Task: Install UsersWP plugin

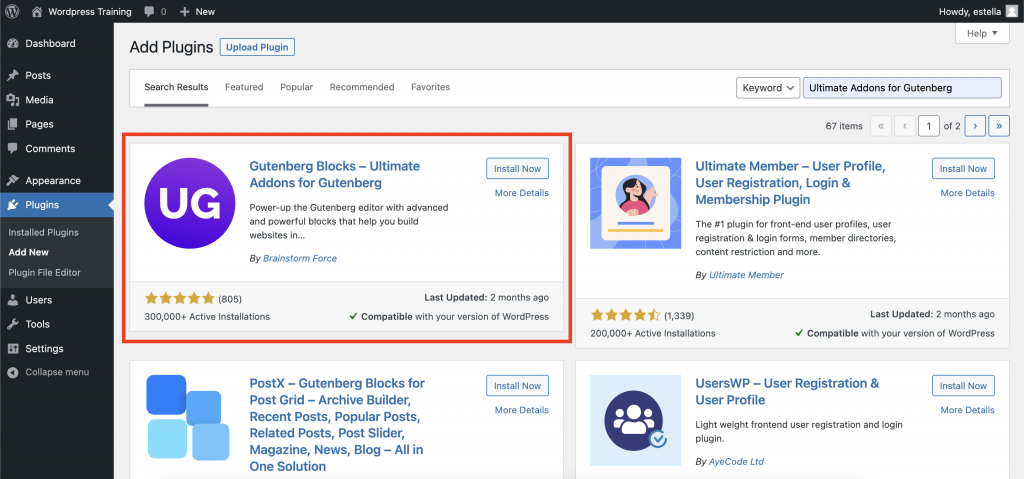Action: (x=963, y=386)
